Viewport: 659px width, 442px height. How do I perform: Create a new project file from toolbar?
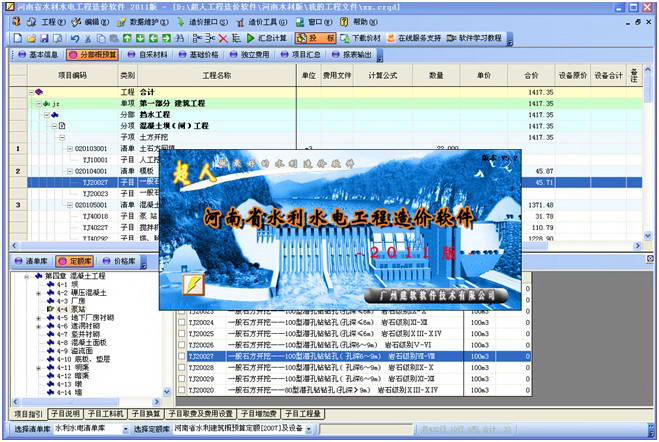[x=18, y=38]
